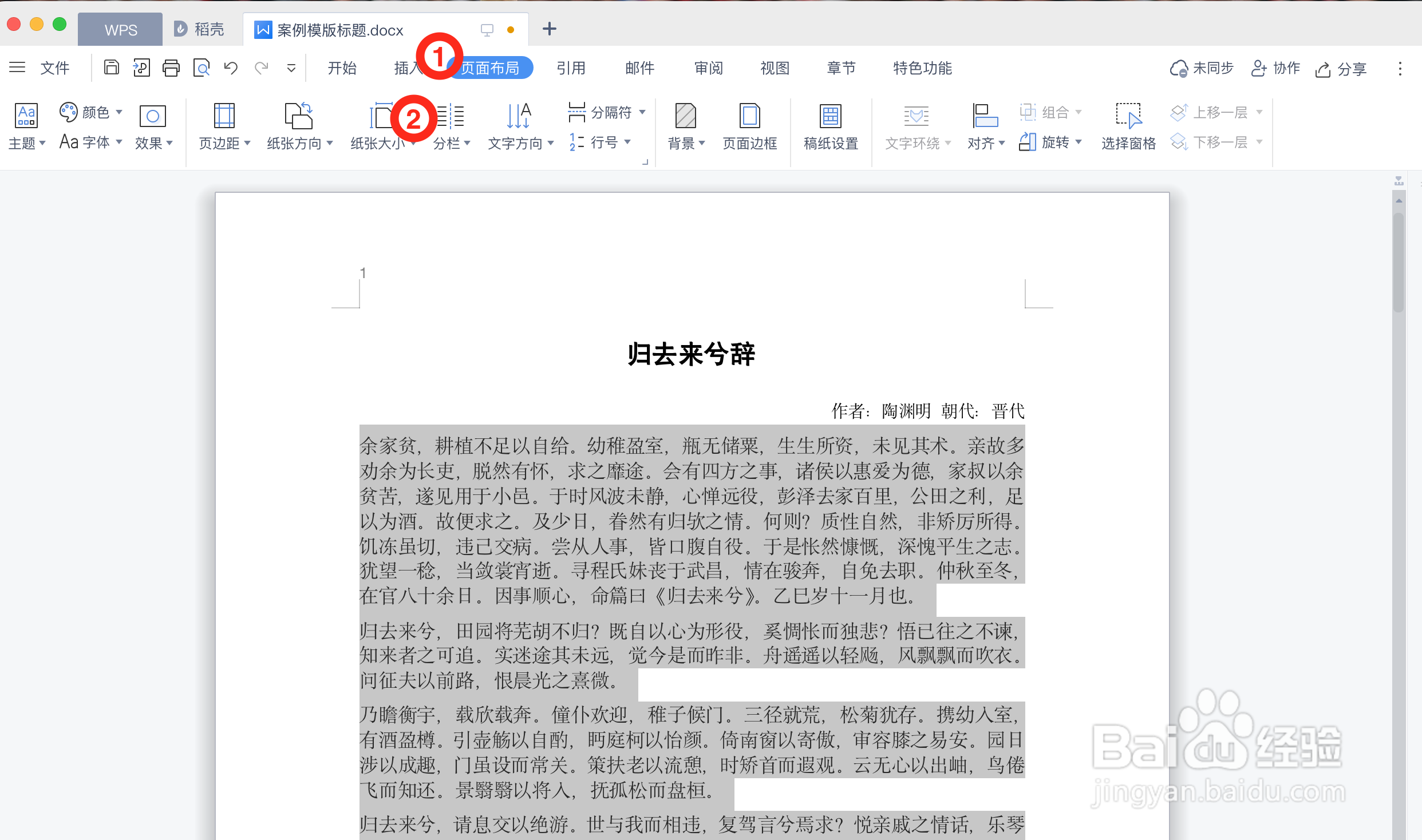Image resolution: width=1422 pixels, height=840 pixels.
Task: Open Print Preview icon
Action: 202,68
